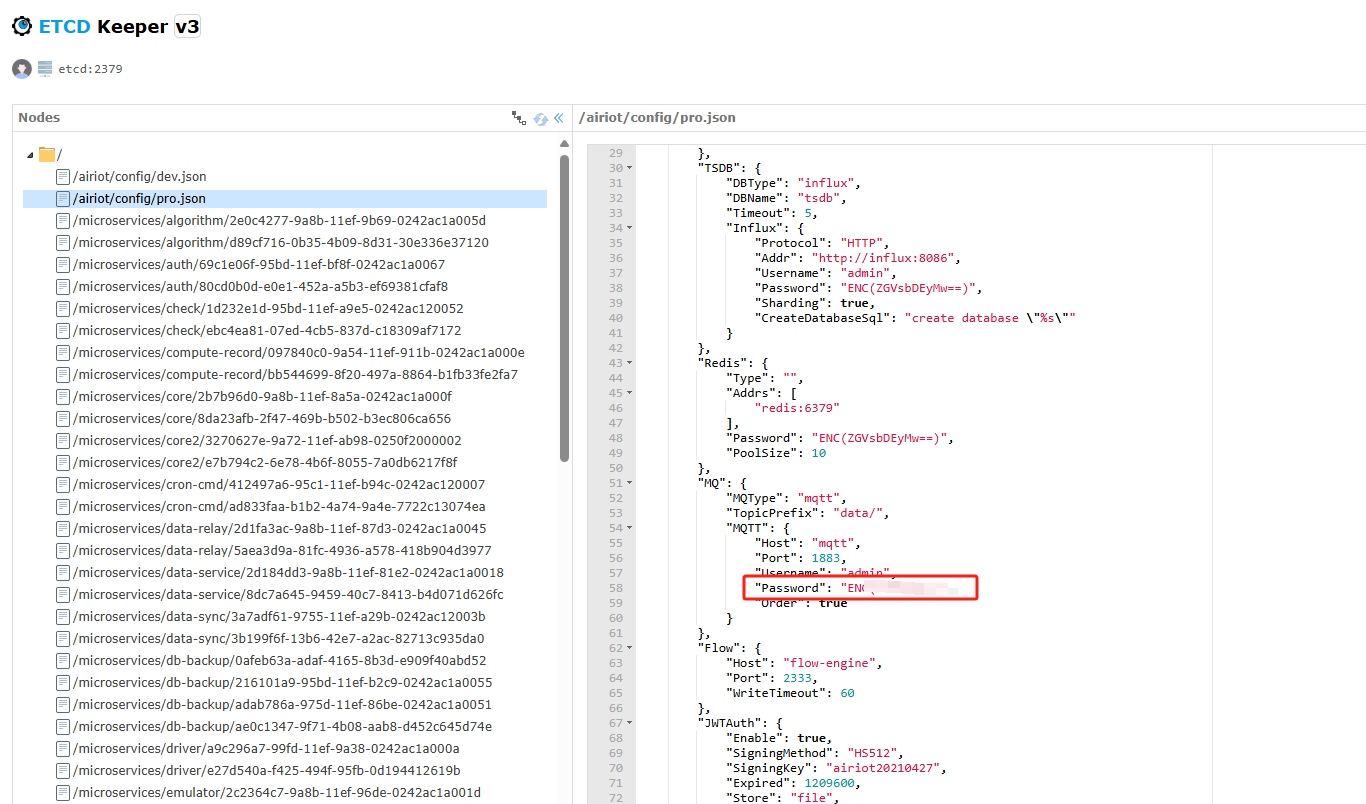Click file icon of data-sync/3a7adf61 node
Image resolution: width=1366 pixels, height=804 pixels.
(x=63, y=617)
